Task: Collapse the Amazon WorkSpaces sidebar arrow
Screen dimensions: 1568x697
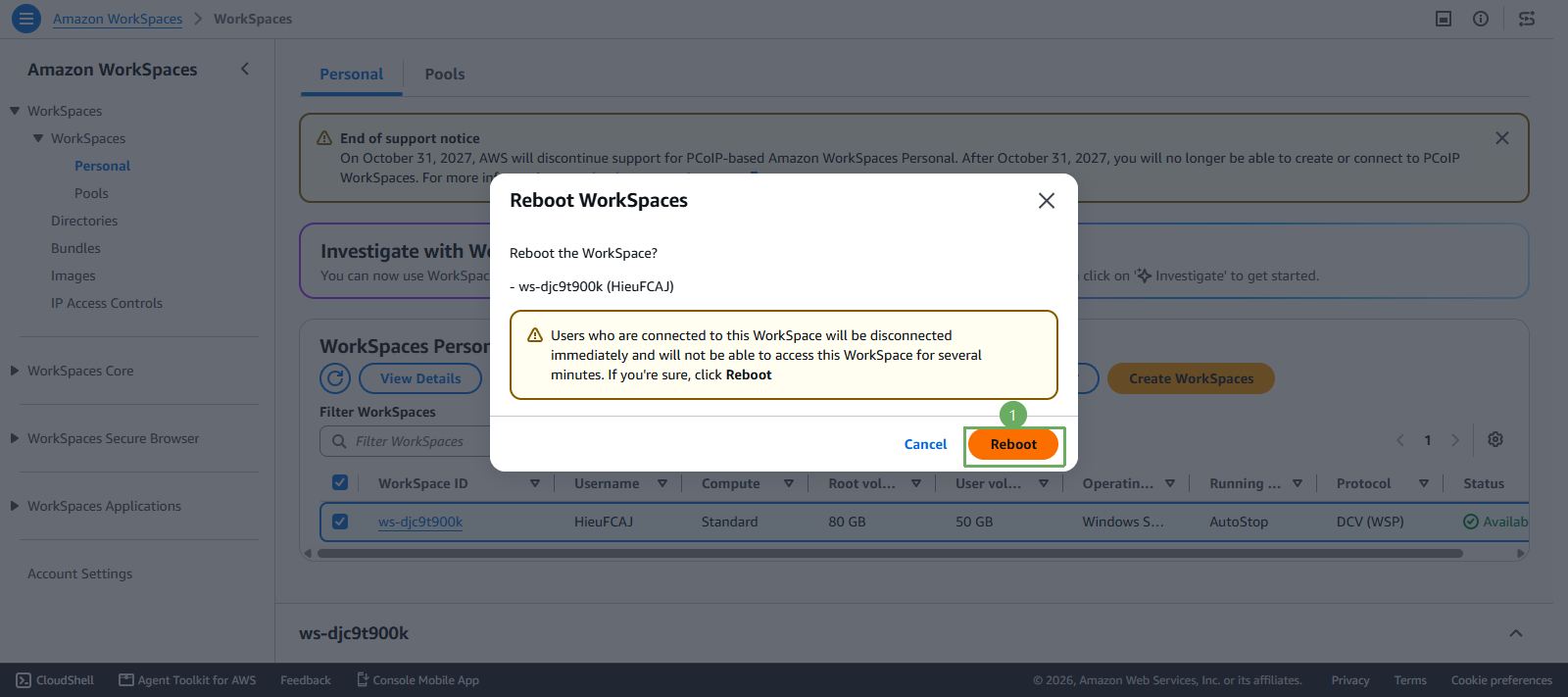Action: 245,69
